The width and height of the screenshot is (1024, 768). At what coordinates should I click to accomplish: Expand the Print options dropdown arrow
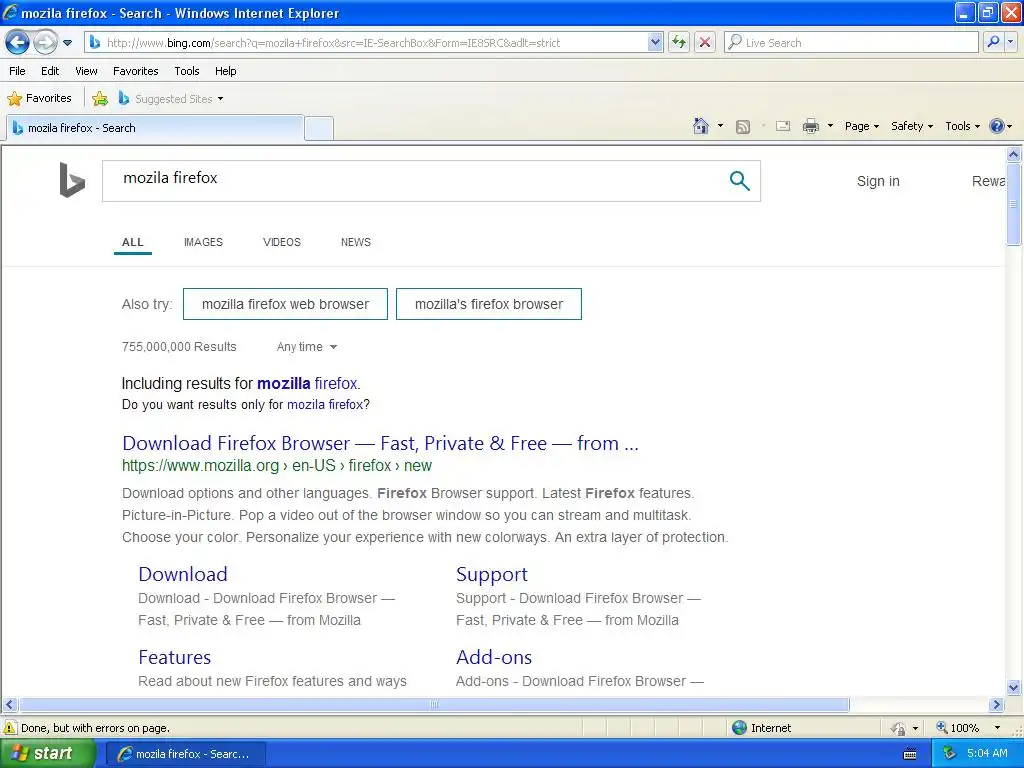pos(830,126)
